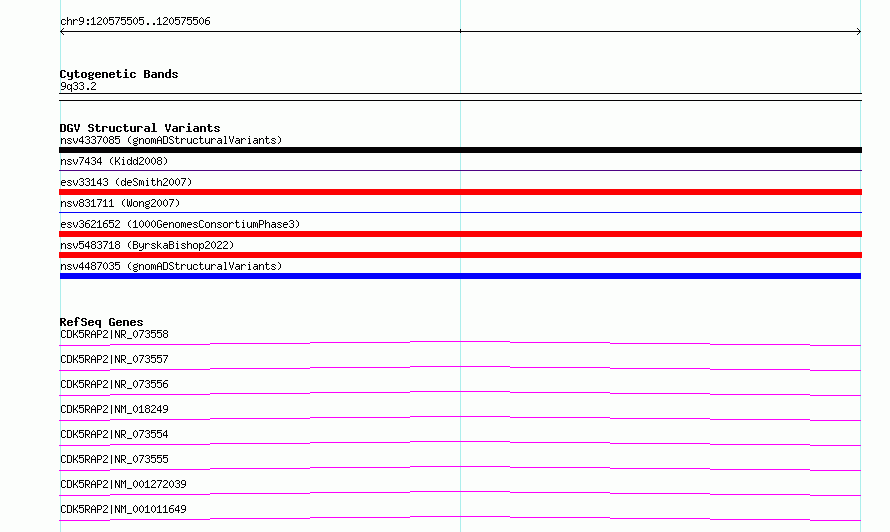Select the RefSeq Genes track title
The image size is (890, 532).
(101, 322)
